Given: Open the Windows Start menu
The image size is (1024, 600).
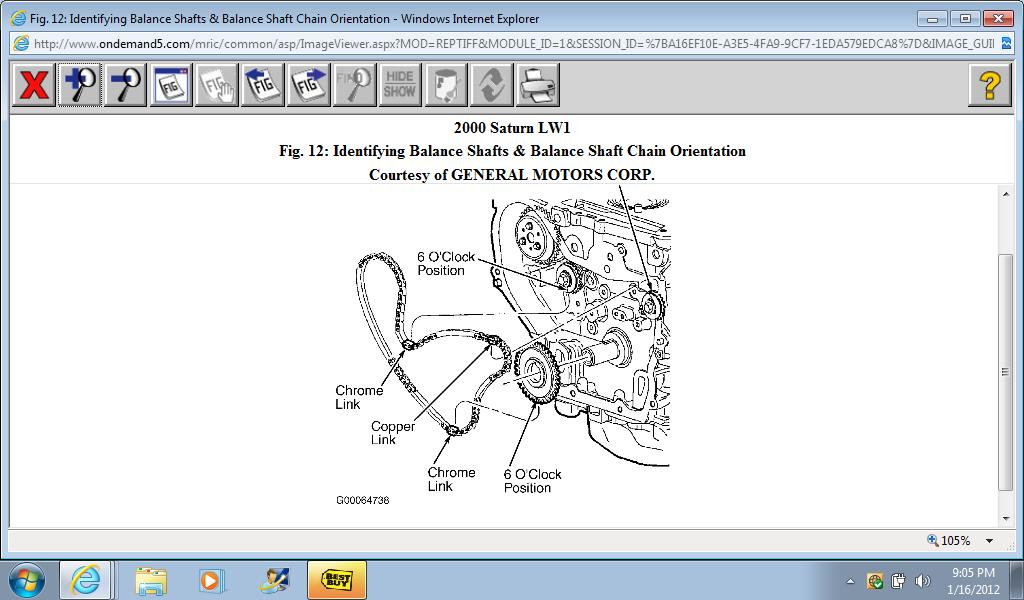Looking at the screenshot, I should tap(27, 580).
